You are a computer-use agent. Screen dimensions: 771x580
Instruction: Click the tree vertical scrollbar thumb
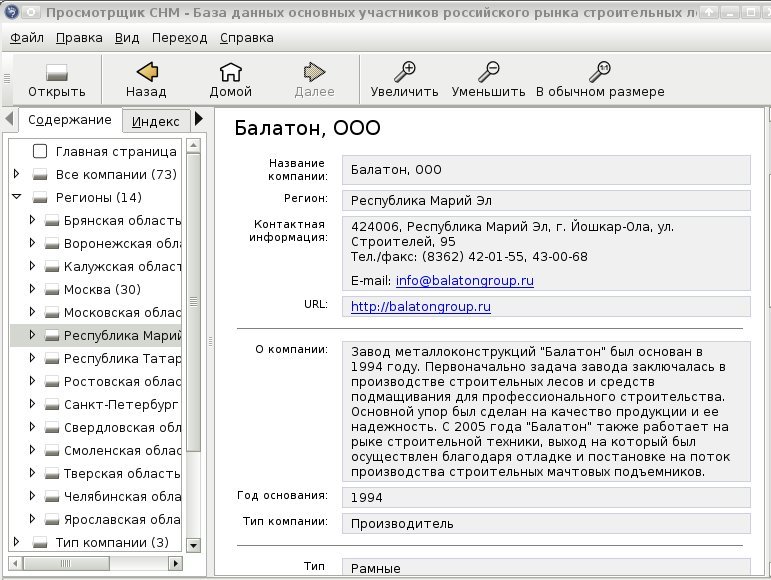pyautogui.click(x=194, y=302)
